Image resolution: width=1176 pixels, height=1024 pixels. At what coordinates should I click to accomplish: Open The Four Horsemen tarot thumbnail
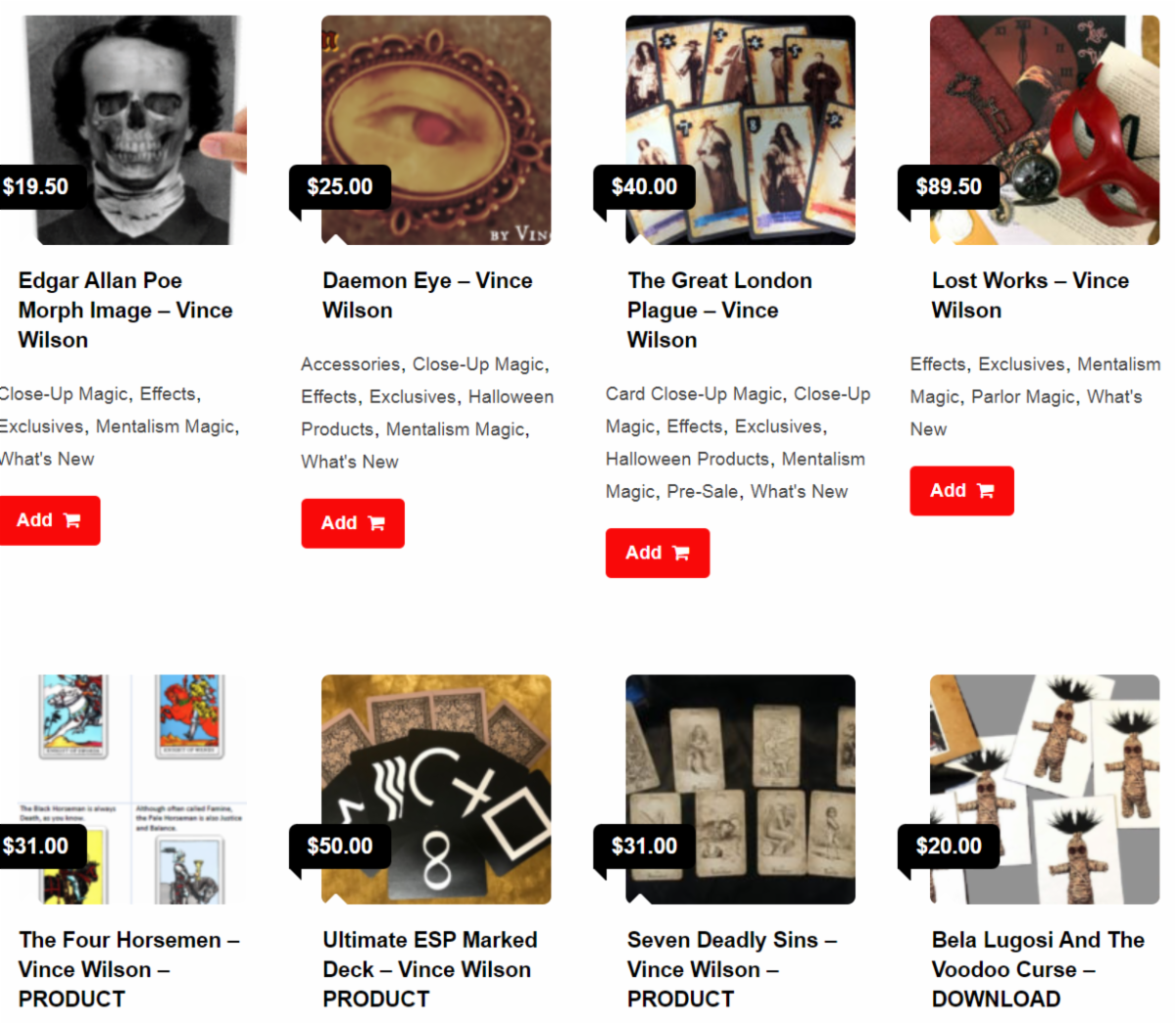pyautogui.click(x=132, y=790)
